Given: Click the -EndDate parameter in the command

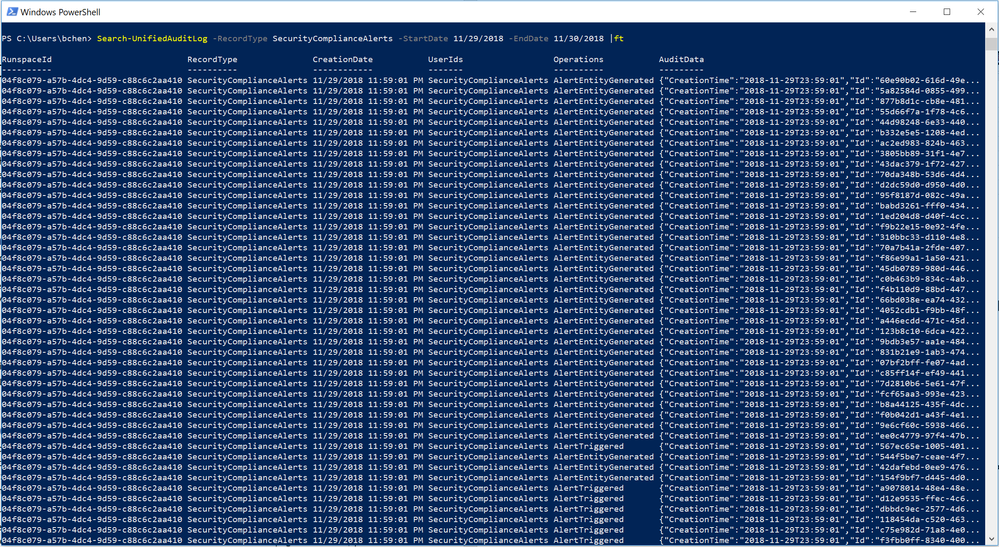Looking at the screenshot, I should pyautogui.click(x=528, y=39).
